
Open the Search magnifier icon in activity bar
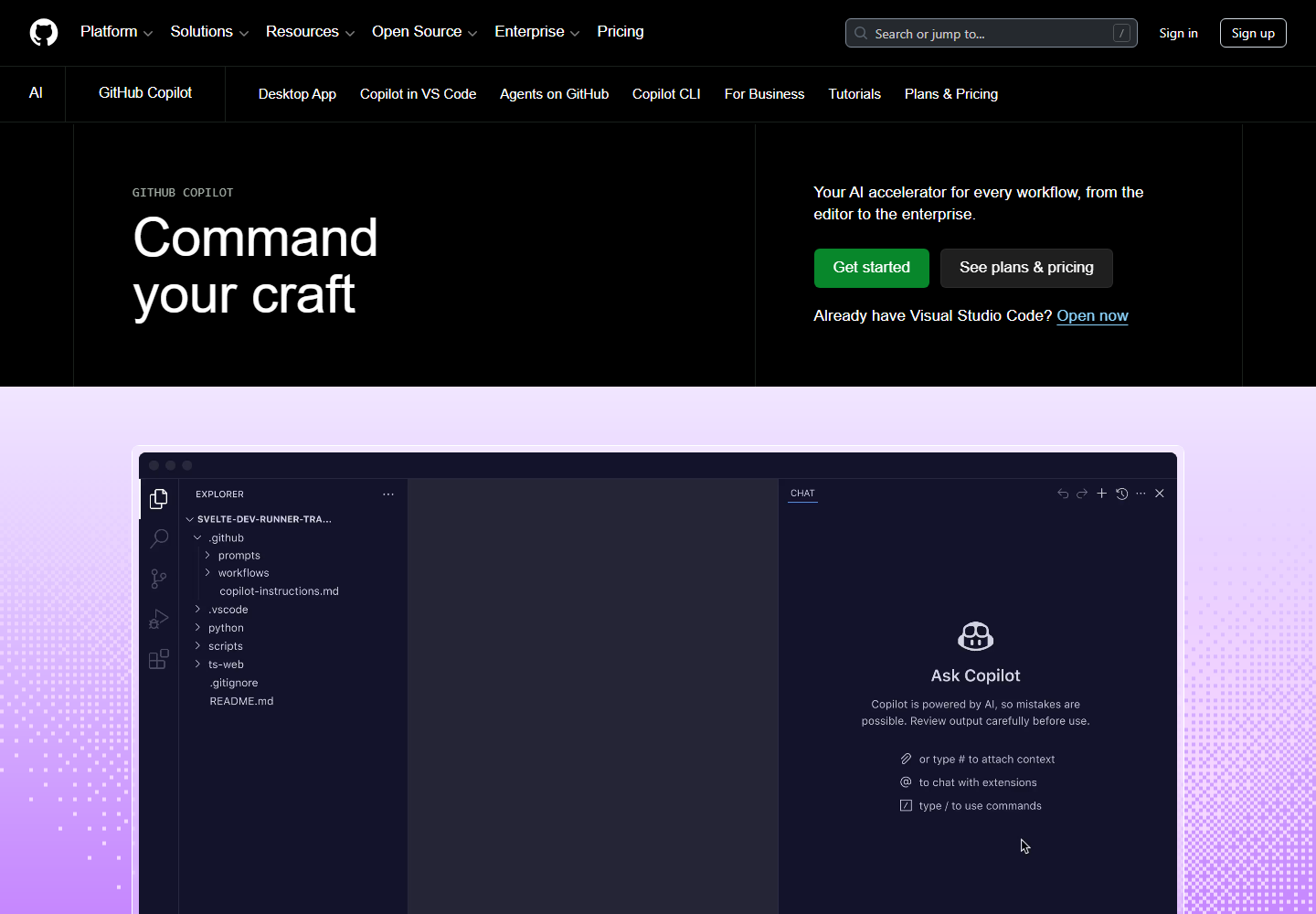(x=159, y=538)
